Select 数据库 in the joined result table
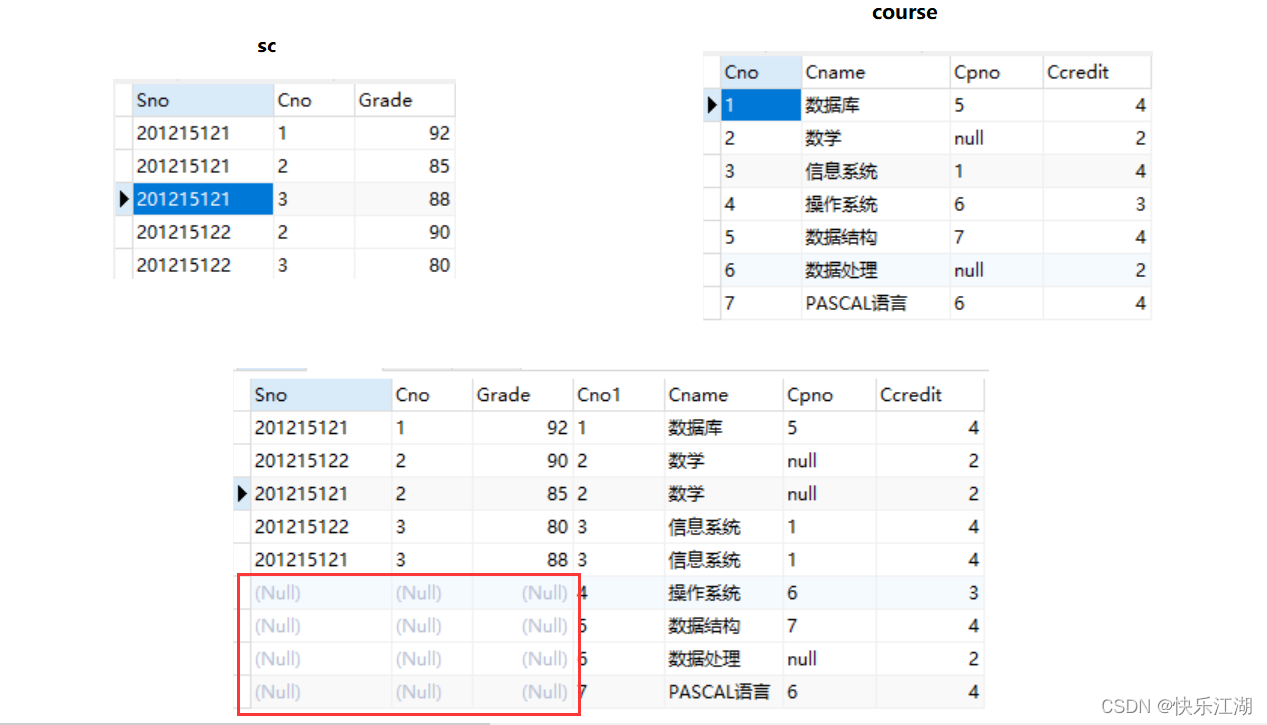This screenshot has height=725, width=1267. [723, 428]
